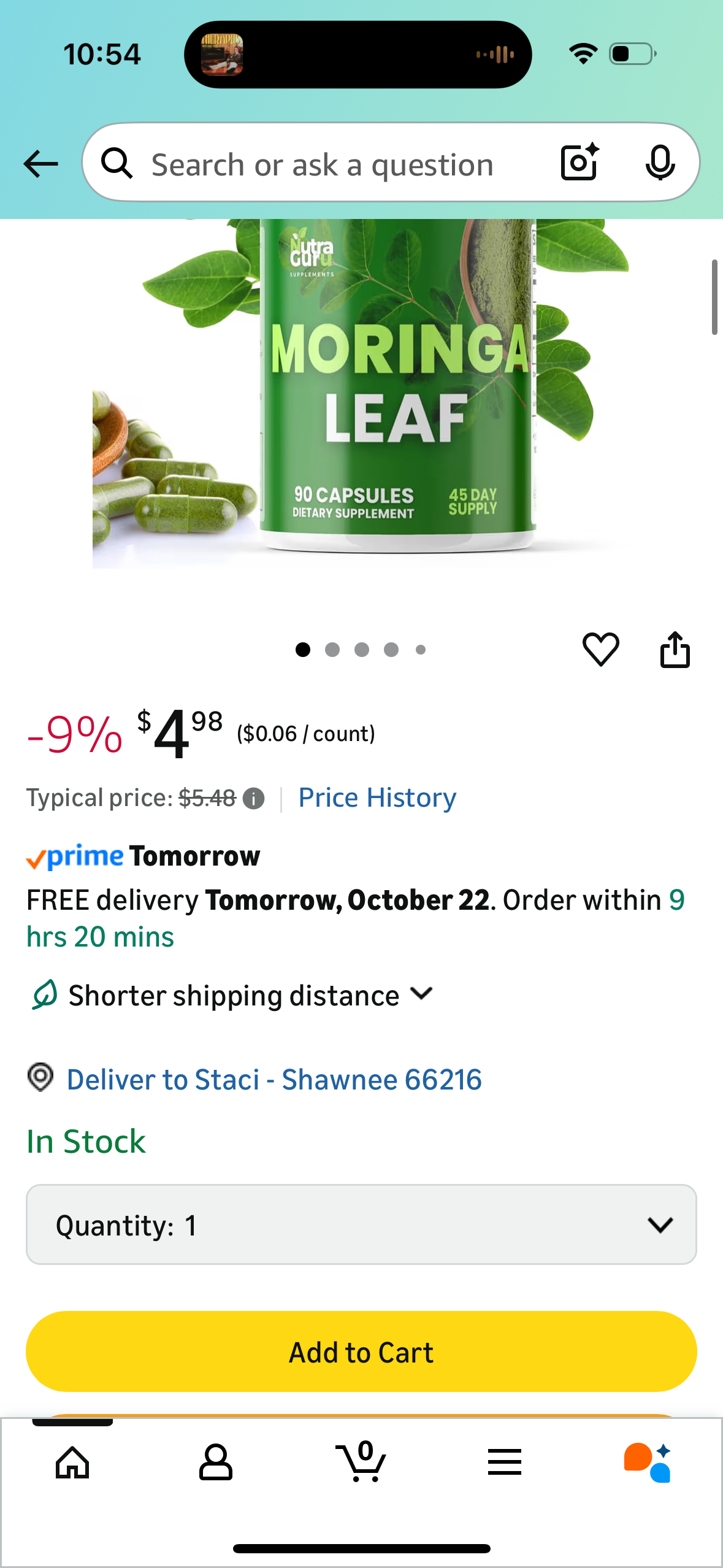Save the product with the heart icon

coord(601,650)
